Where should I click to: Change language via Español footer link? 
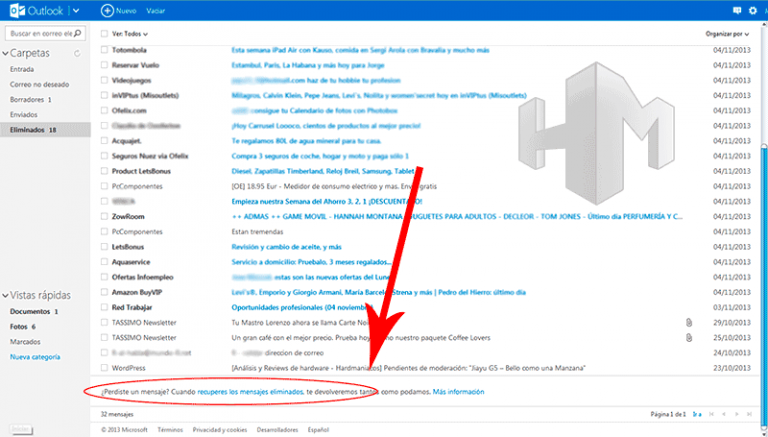coord(318,430)
